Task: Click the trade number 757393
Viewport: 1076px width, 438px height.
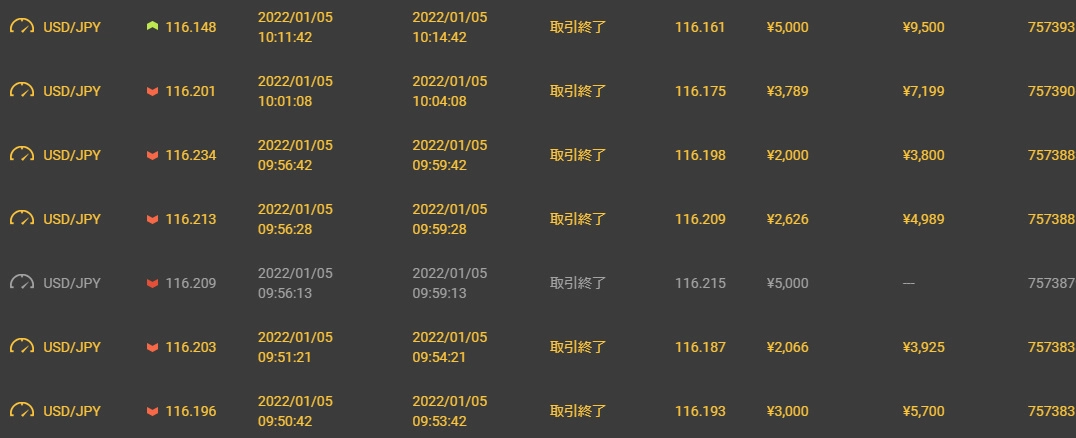Action: pyautogui.click(x=1051, y=27)
